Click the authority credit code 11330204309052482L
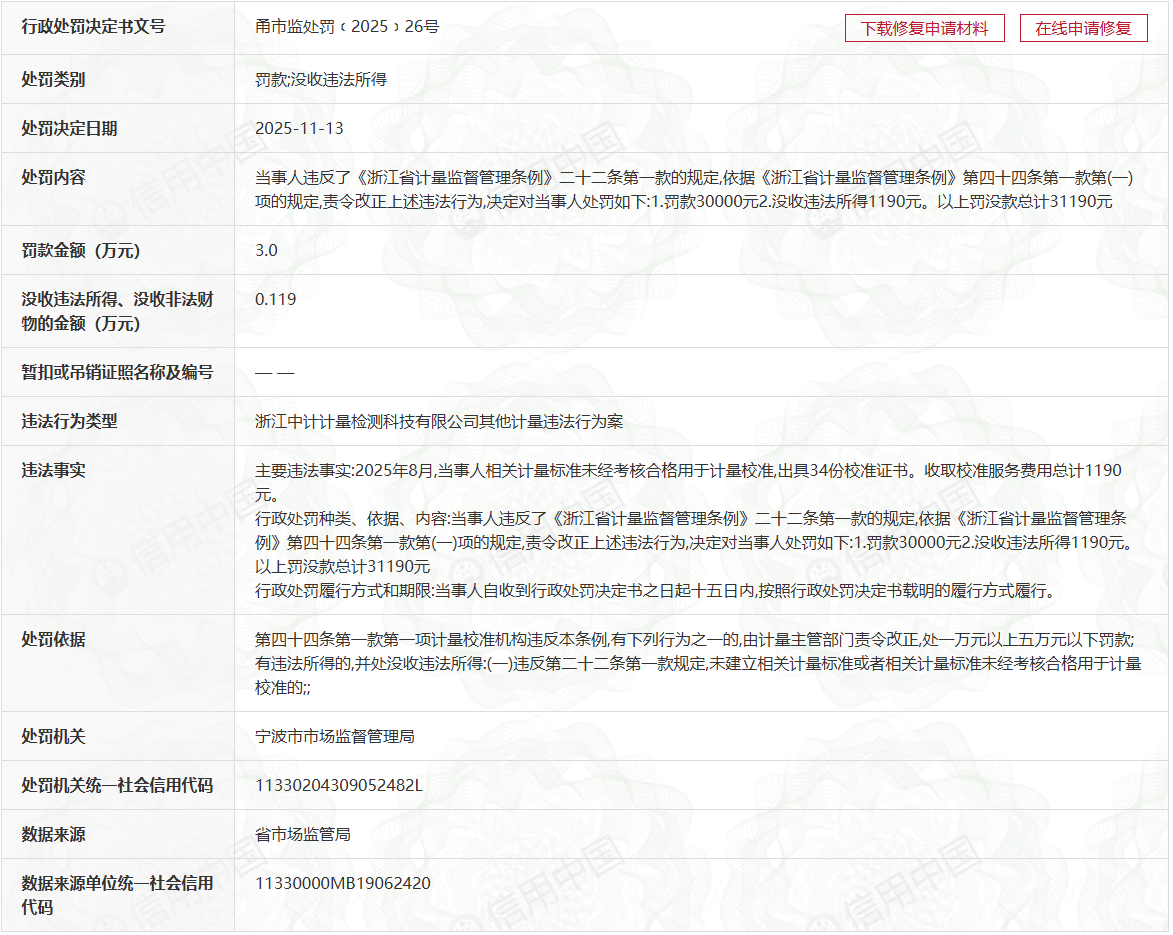1173x935 pixels. (338, 785)
